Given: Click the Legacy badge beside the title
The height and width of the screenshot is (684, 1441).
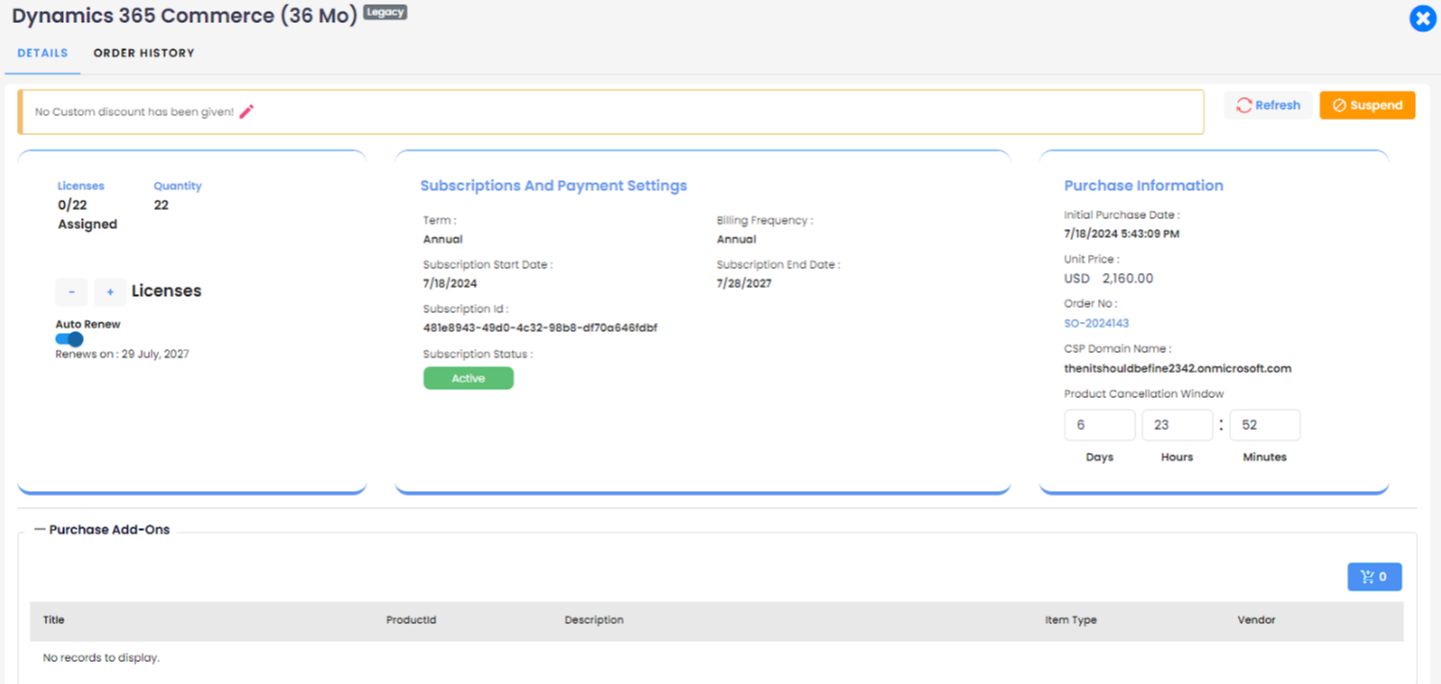Looking at the screenshot, I should pyautogui.click(x=385, y=13).
